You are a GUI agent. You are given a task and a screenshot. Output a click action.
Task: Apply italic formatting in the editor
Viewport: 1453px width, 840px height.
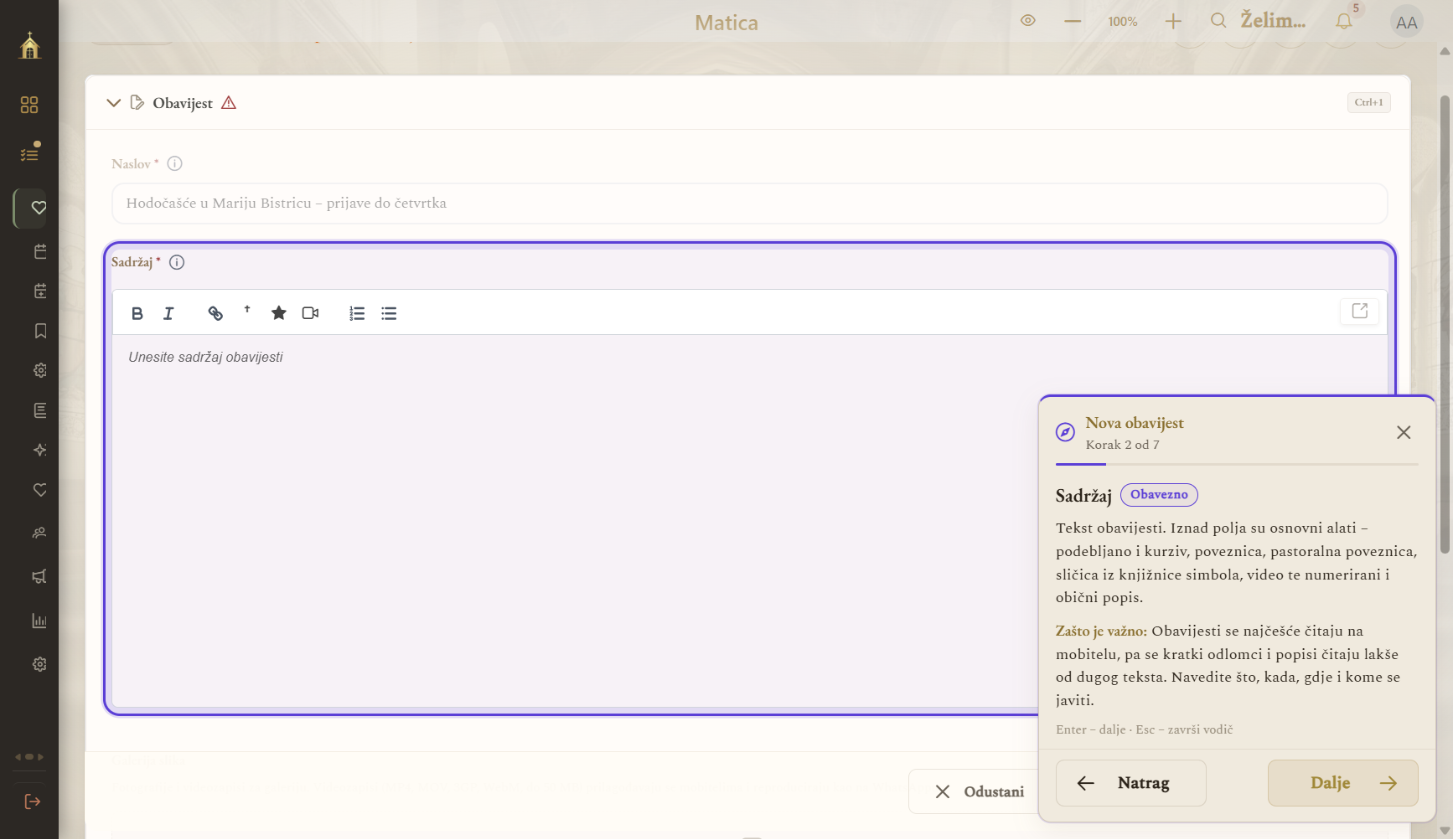point(168,313)
